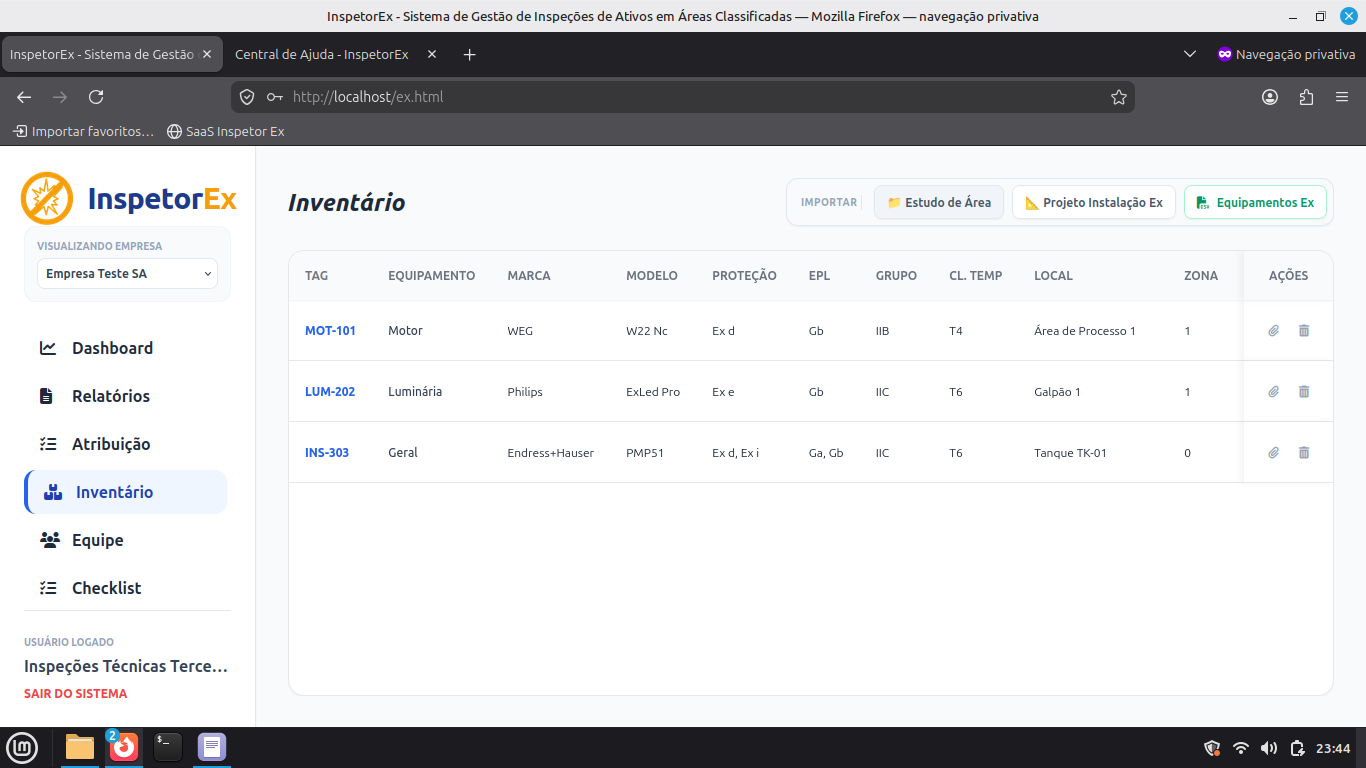Click the paperclip icon for INS-303
This screenshot has width=1366, height=768.
coord(1273,453)
